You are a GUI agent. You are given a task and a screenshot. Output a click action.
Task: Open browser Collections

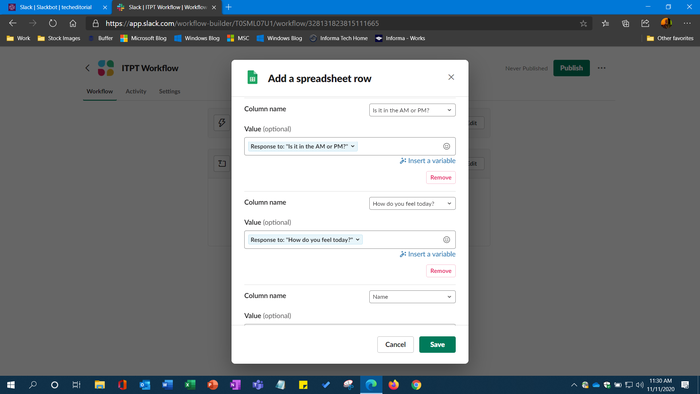pos(625,24)
